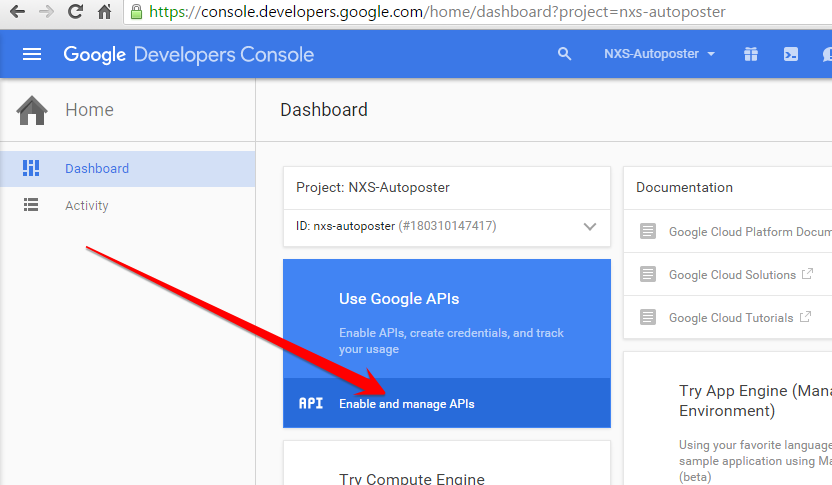Click the Google Developers Console title
The height and width of the screenshot is (485, 832).
189,55
